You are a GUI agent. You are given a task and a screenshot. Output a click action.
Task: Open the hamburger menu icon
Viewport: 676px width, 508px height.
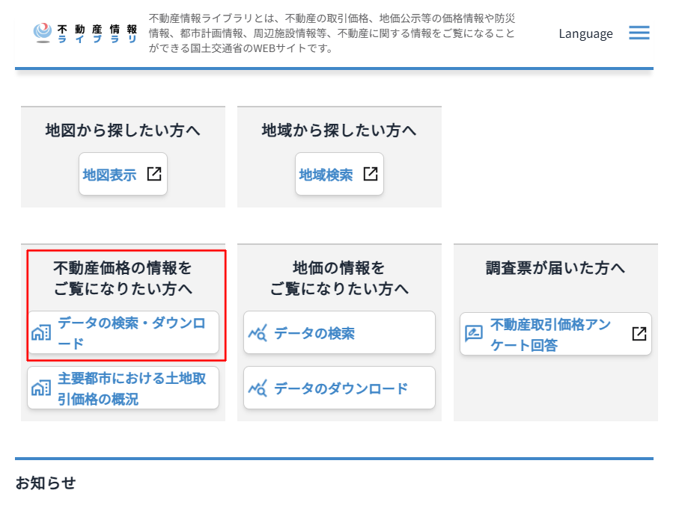point(639,33)
